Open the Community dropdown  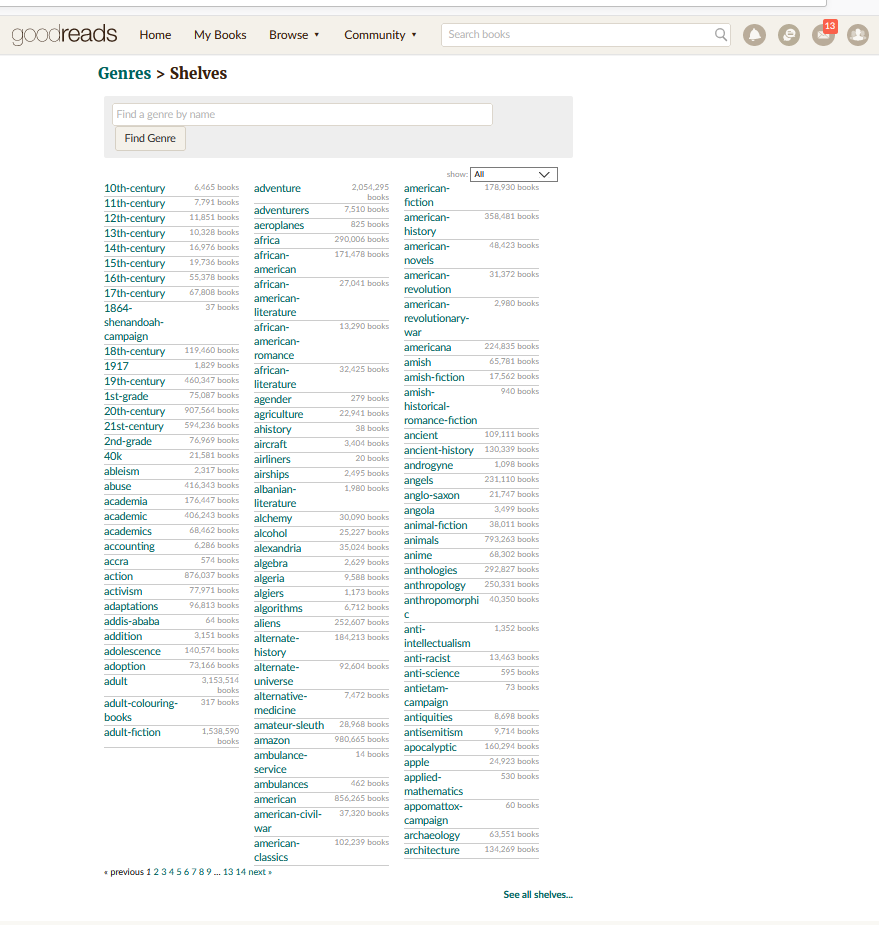pyautogui.click(x=380, y=35)
